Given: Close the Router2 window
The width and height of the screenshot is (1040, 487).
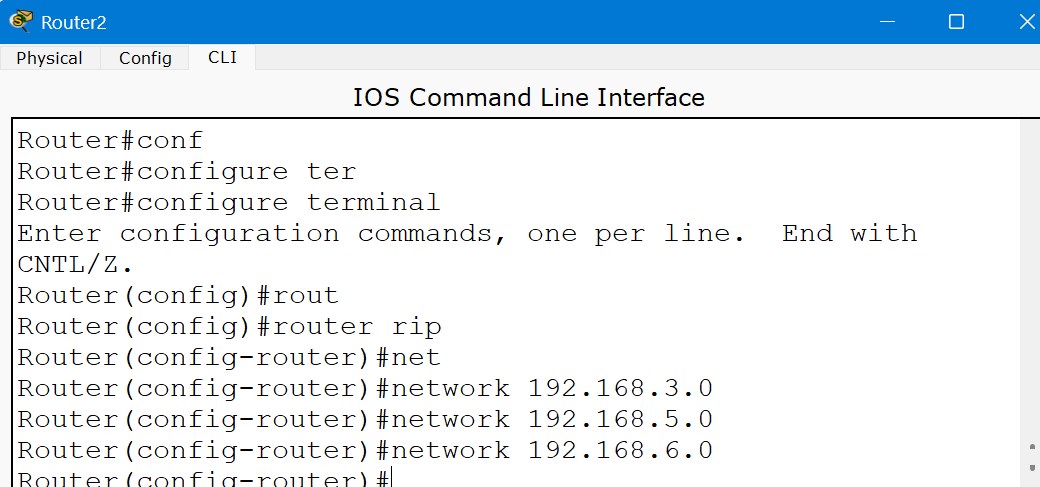Looking at the screenshot, I should point(1027,21).
